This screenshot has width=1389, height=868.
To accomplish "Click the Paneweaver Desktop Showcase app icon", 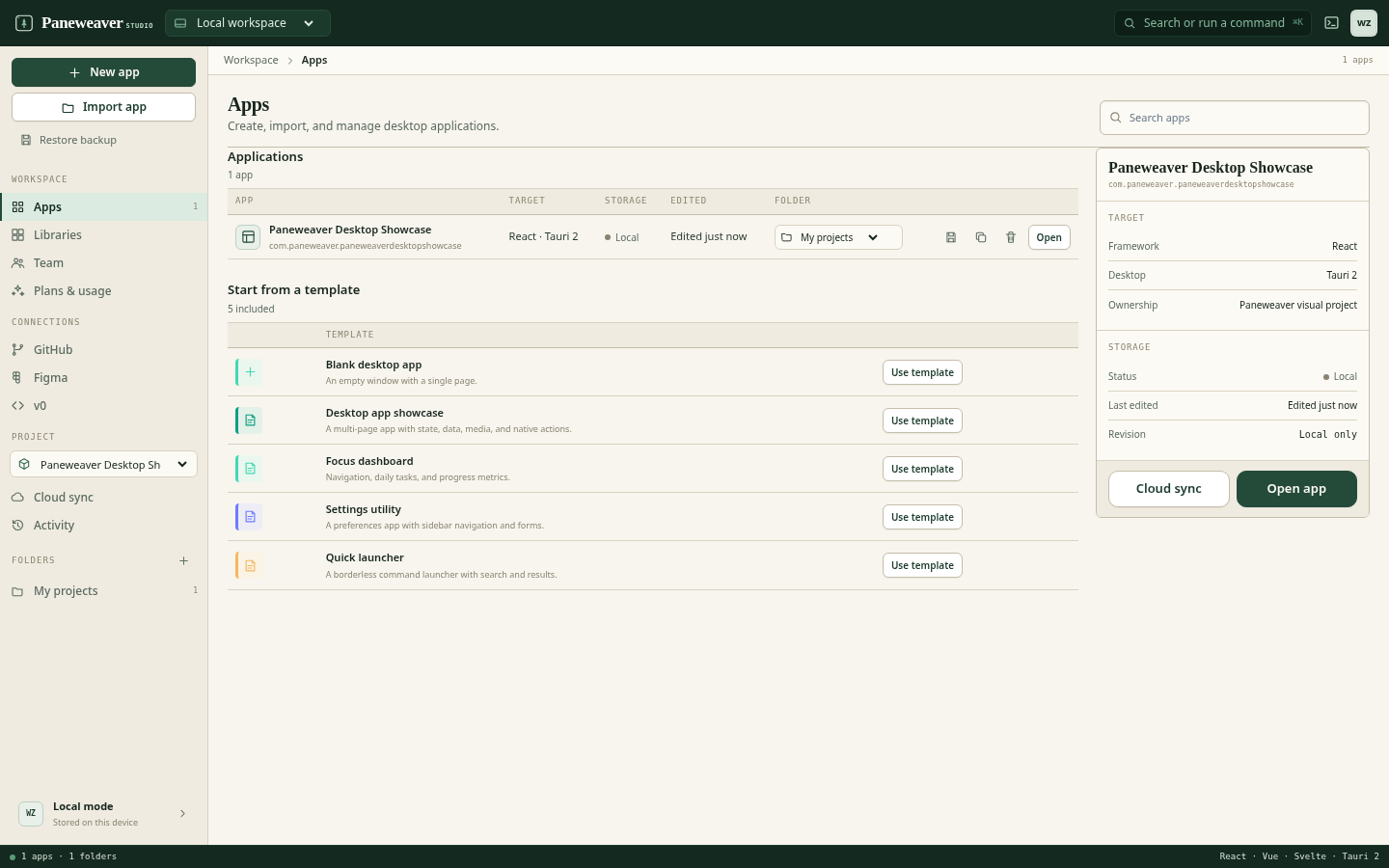I will pyautogui.click(x=248, y=237).
